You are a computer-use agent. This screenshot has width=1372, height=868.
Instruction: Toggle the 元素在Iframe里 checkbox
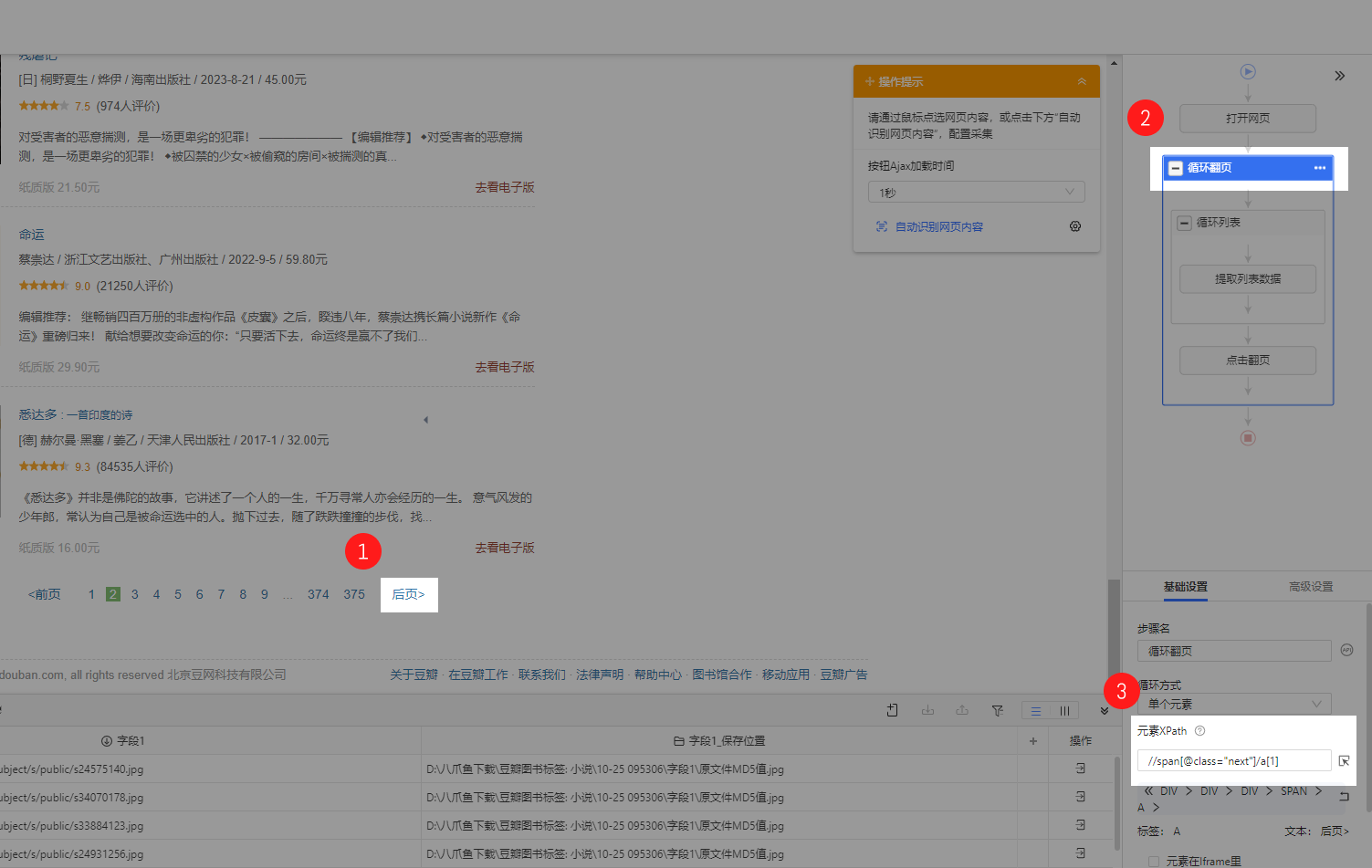(1154, 862)
